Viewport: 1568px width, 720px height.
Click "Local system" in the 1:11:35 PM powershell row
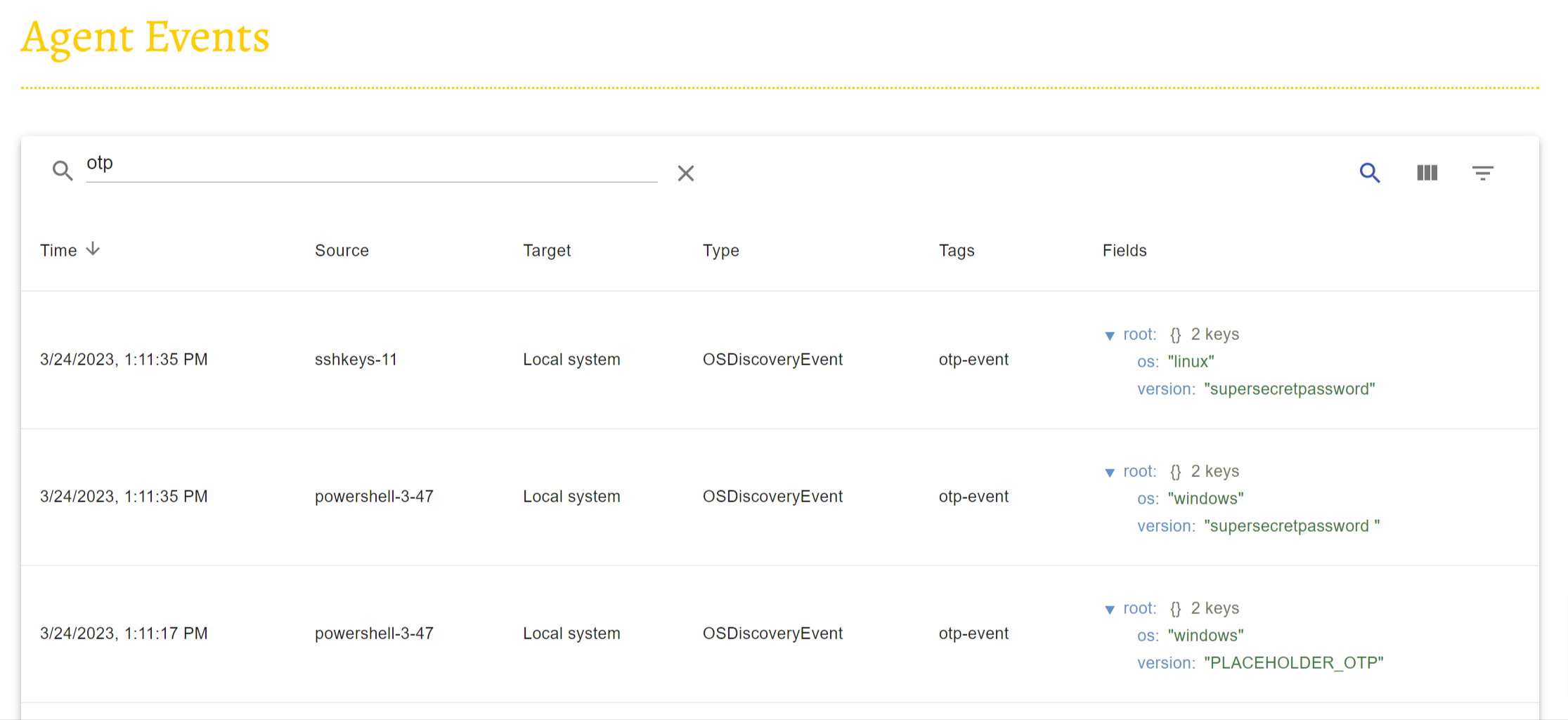pyautogui.click(x=571, y=497)
